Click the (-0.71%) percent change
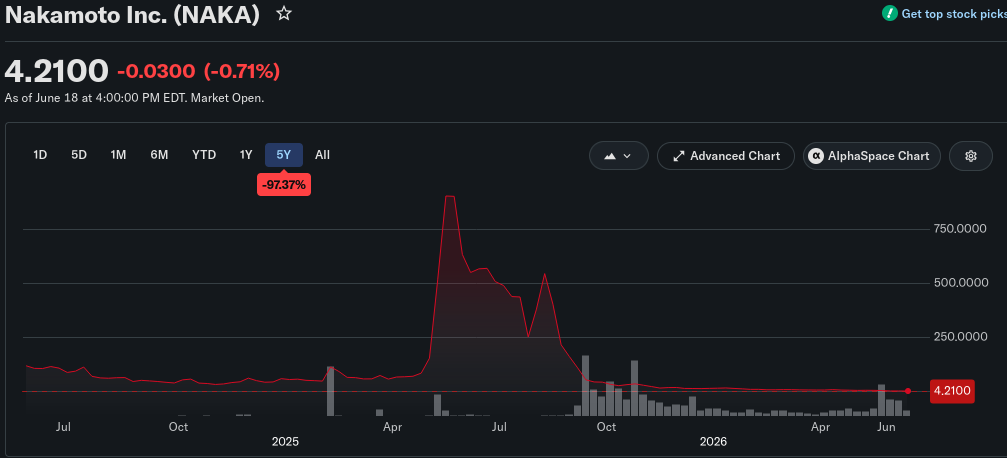This screenshot has height=458, width=1007. (x=241, y=71)
